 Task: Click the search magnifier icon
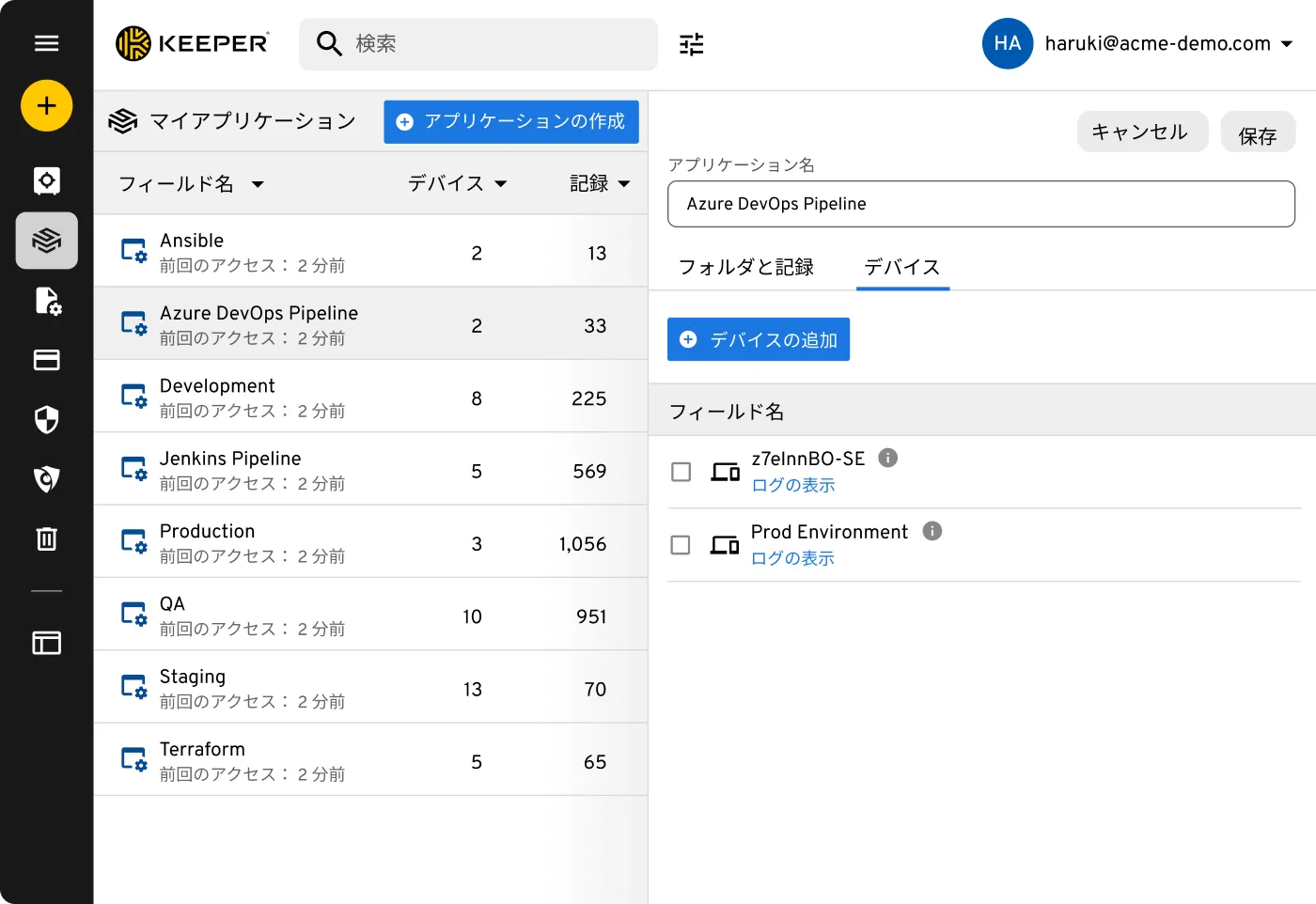[x=328, y=43]
